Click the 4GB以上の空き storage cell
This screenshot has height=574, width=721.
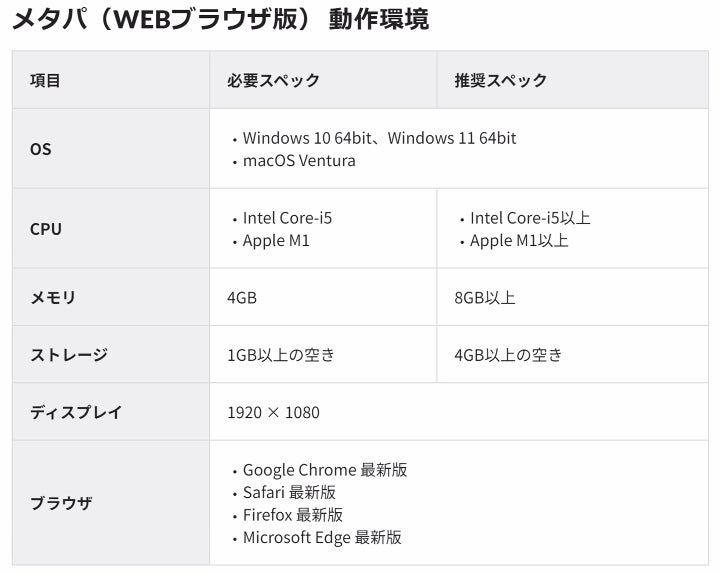508,355
